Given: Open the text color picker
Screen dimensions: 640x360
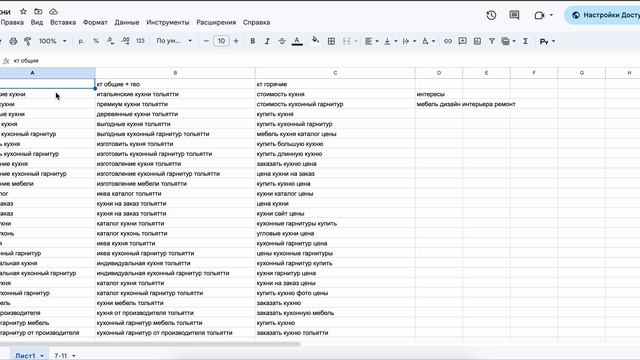Looking at the screenshot, I should click(297, 41).
